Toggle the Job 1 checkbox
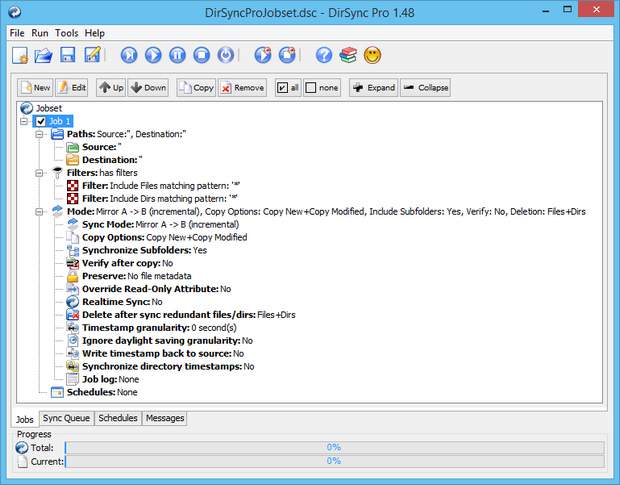This screenshot has height=485, width=620. 41,121
